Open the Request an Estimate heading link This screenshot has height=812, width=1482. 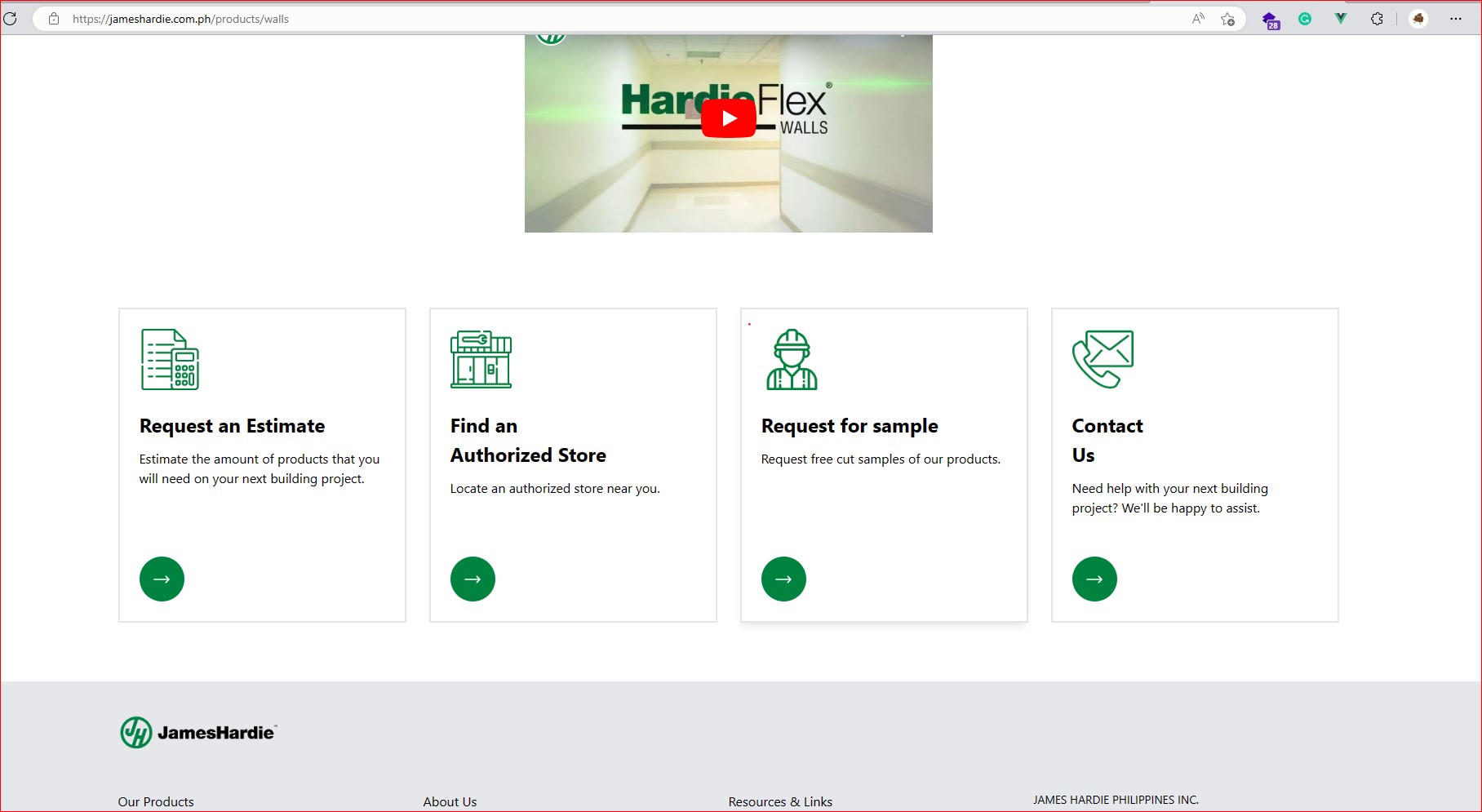click(x=232, y=426)
